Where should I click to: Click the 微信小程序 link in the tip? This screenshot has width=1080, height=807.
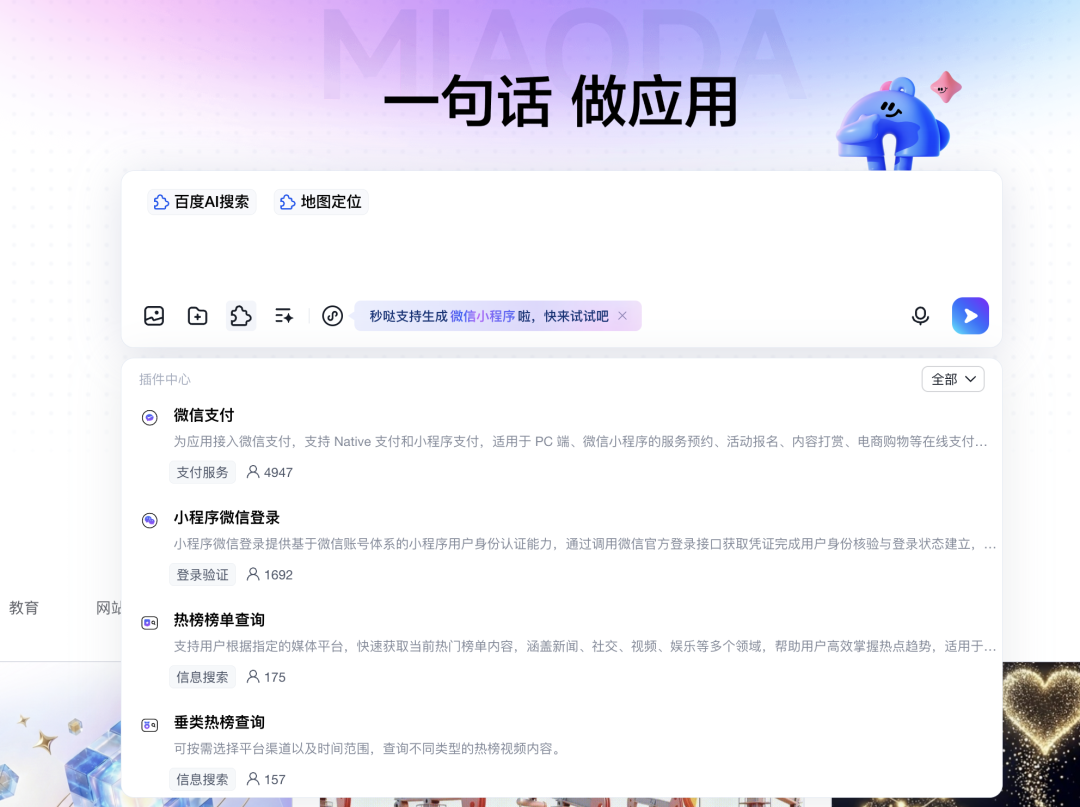click(x=483, y=316)
